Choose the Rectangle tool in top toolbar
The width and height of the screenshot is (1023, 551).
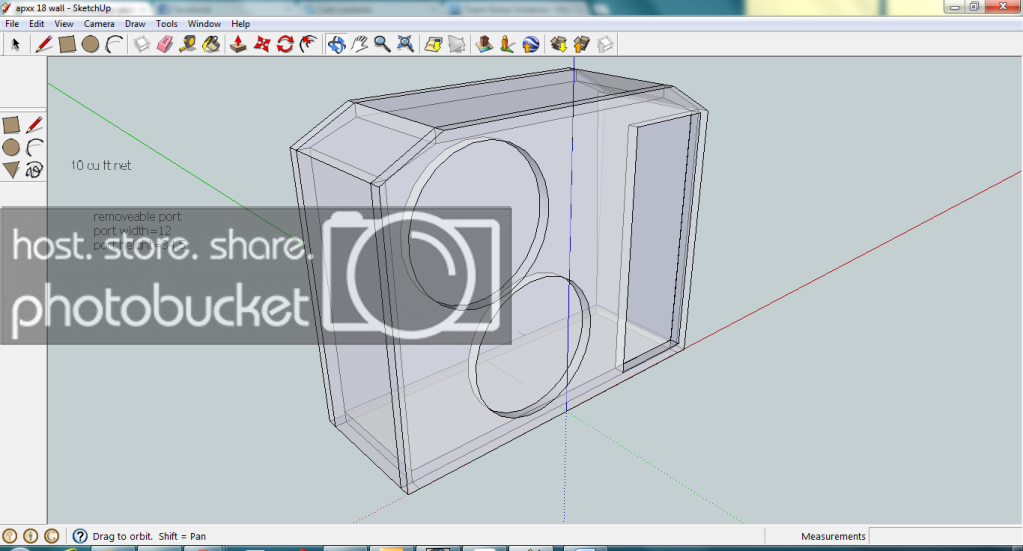tap(67, 44)
